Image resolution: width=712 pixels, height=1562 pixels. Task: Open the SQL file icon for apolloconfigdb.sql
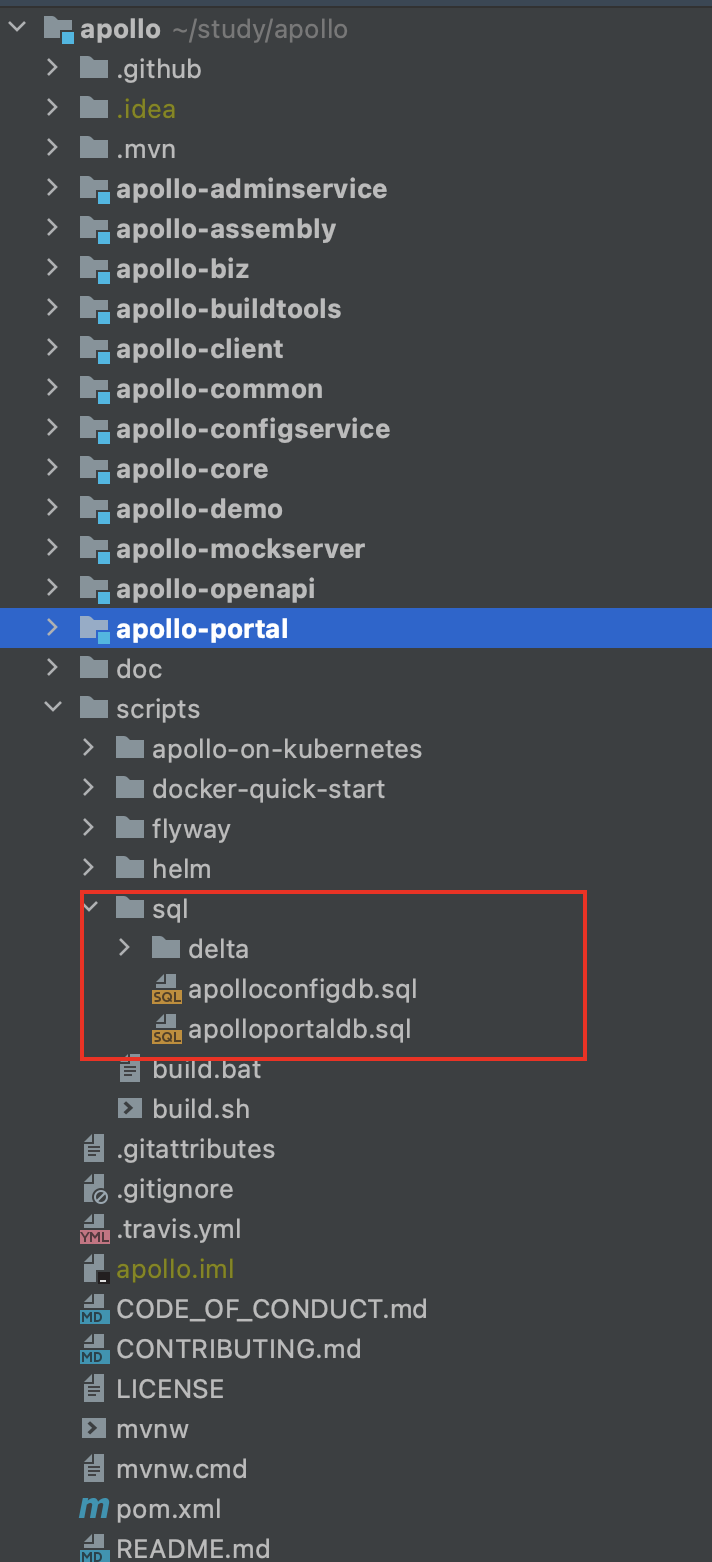point(165,988)
